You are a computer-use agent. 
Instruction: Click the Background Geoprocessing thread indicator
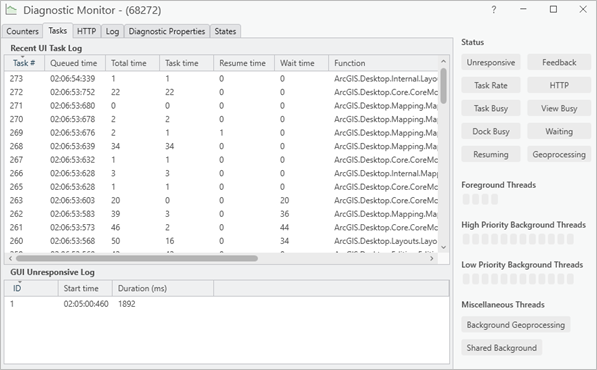[x=516, y=325]
